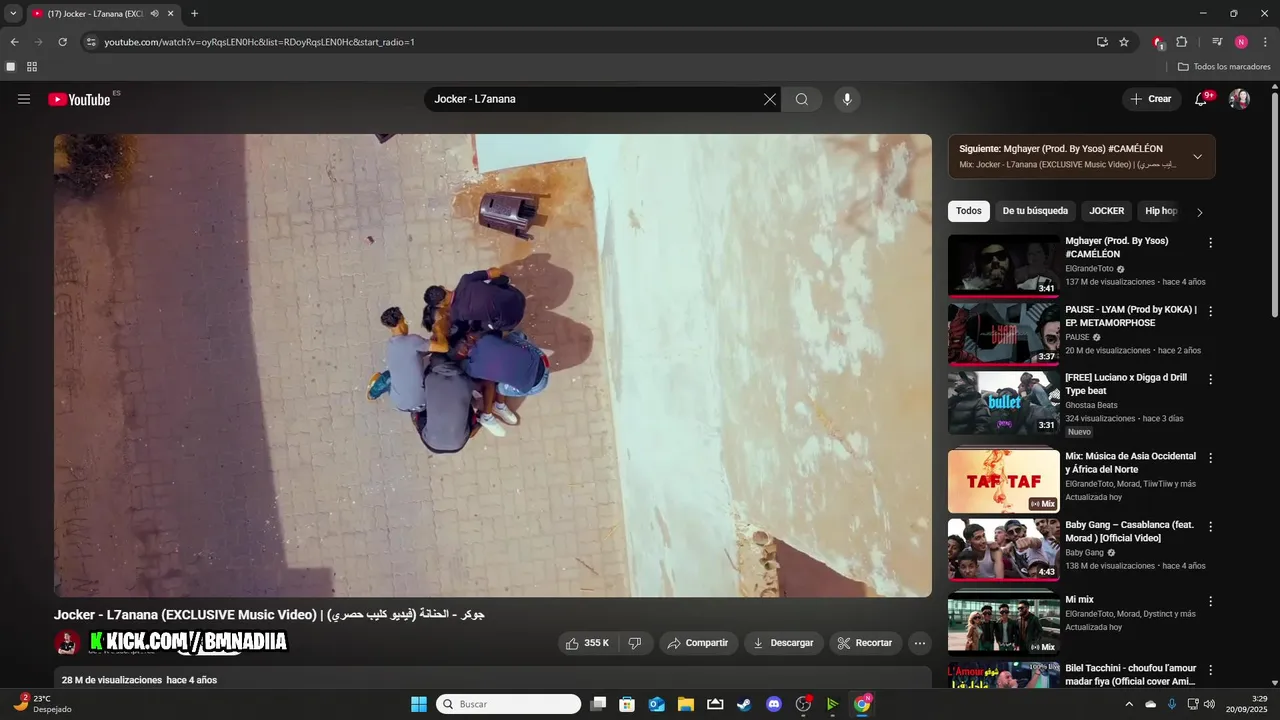The image size is (1280, 720).
Task: Switch to the Jocker - L7anana browser tab
Action: point(103,14)
